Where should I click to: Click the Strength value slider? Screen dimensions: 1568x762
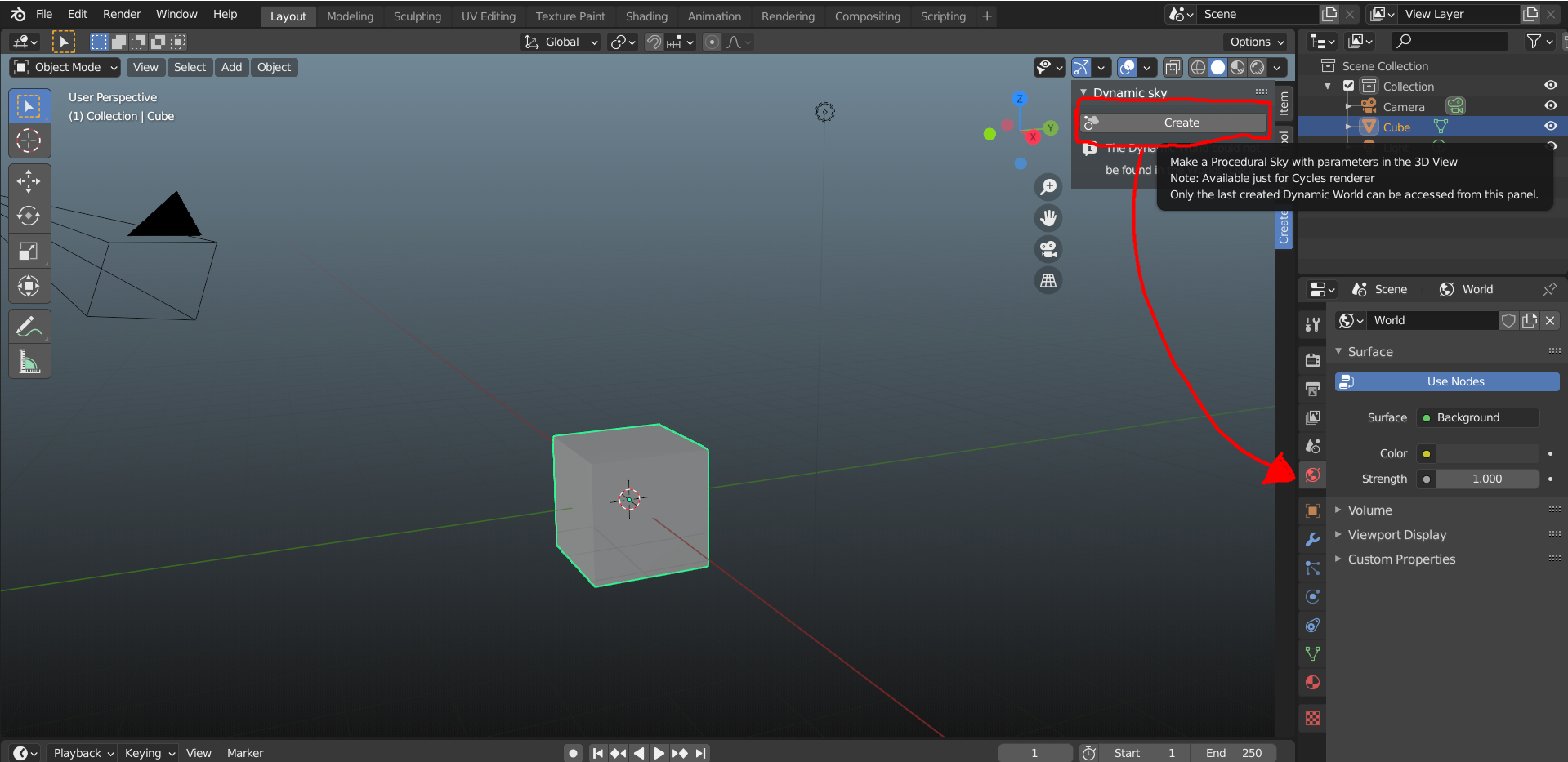[x=1487, y=479]
